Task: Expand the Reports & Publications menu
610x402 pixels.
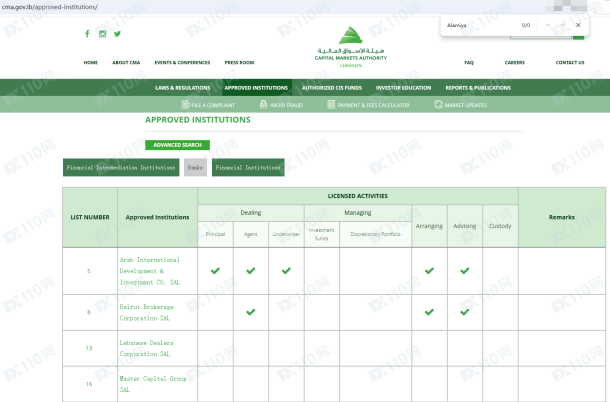Action: [478, 88]
